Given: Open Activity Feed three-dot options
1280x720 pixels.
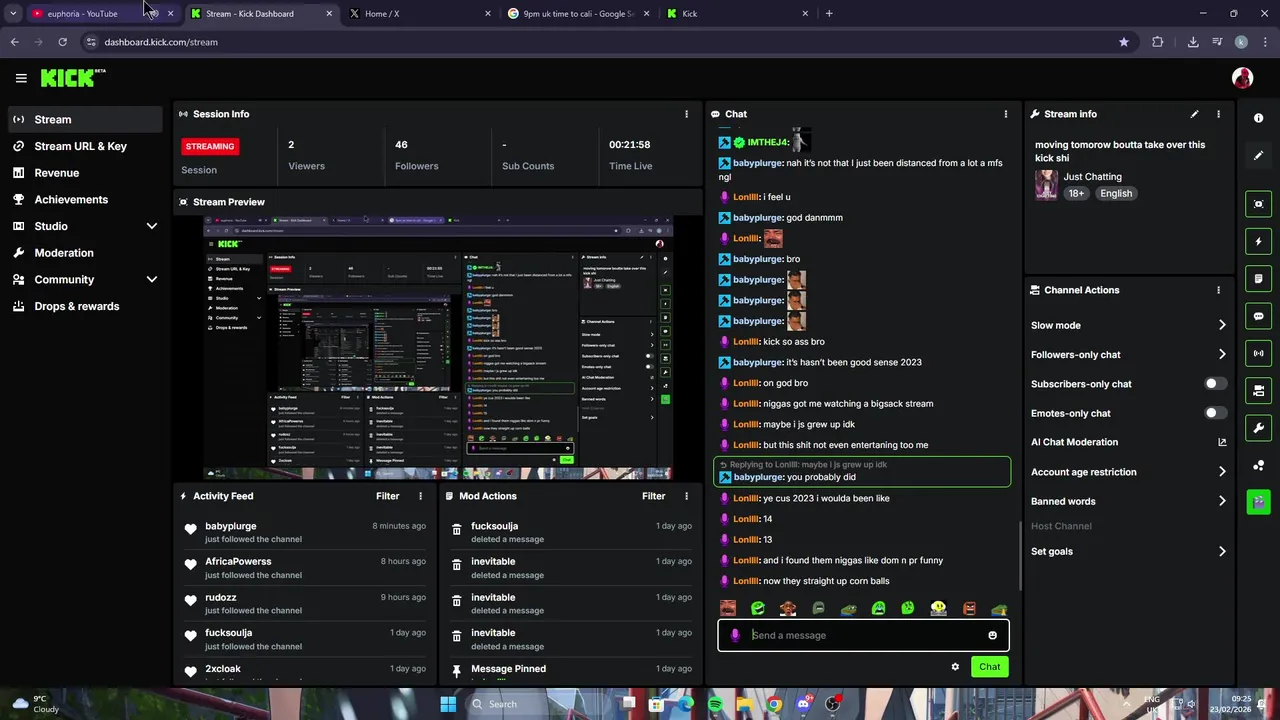Looking at the screenshot, I should click(x=420, y=496).
